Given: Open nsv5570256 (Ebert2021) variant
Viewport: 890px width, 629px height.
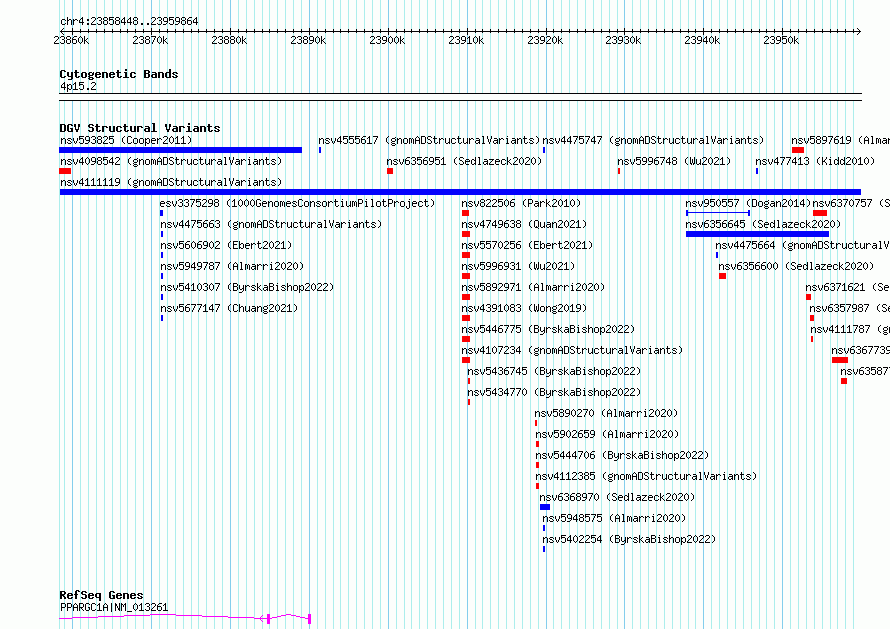Looking at the screenshot, I should (527, 245).
